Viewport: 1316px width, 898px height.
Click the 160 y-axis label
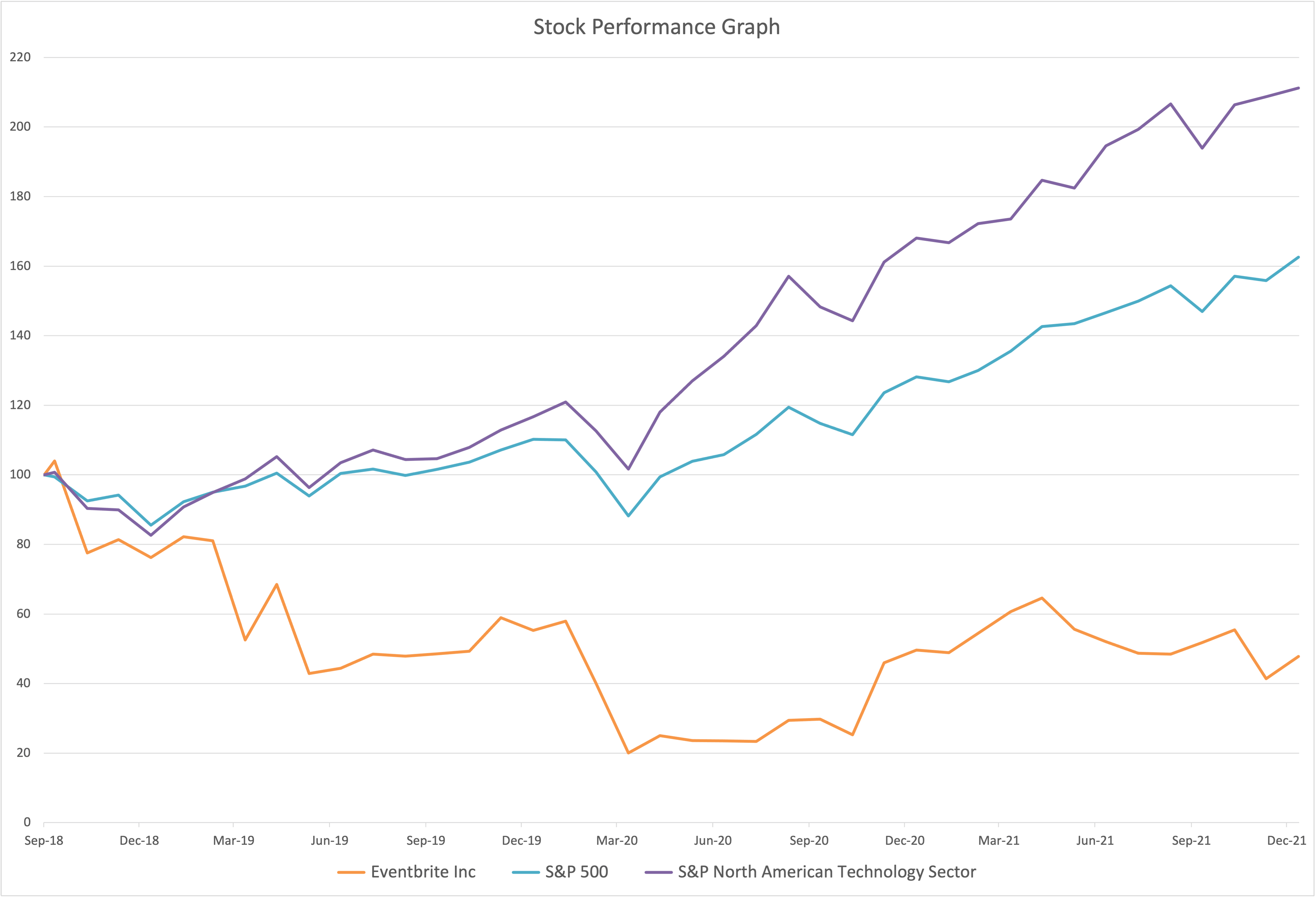point(20,266)
